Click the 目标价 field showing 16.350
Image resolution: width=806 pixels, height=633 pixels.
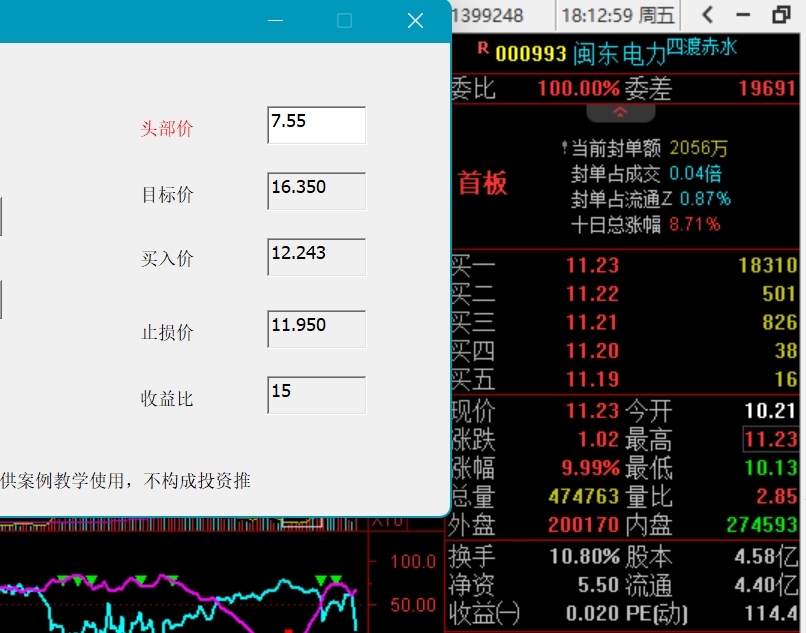click(317, 191)
